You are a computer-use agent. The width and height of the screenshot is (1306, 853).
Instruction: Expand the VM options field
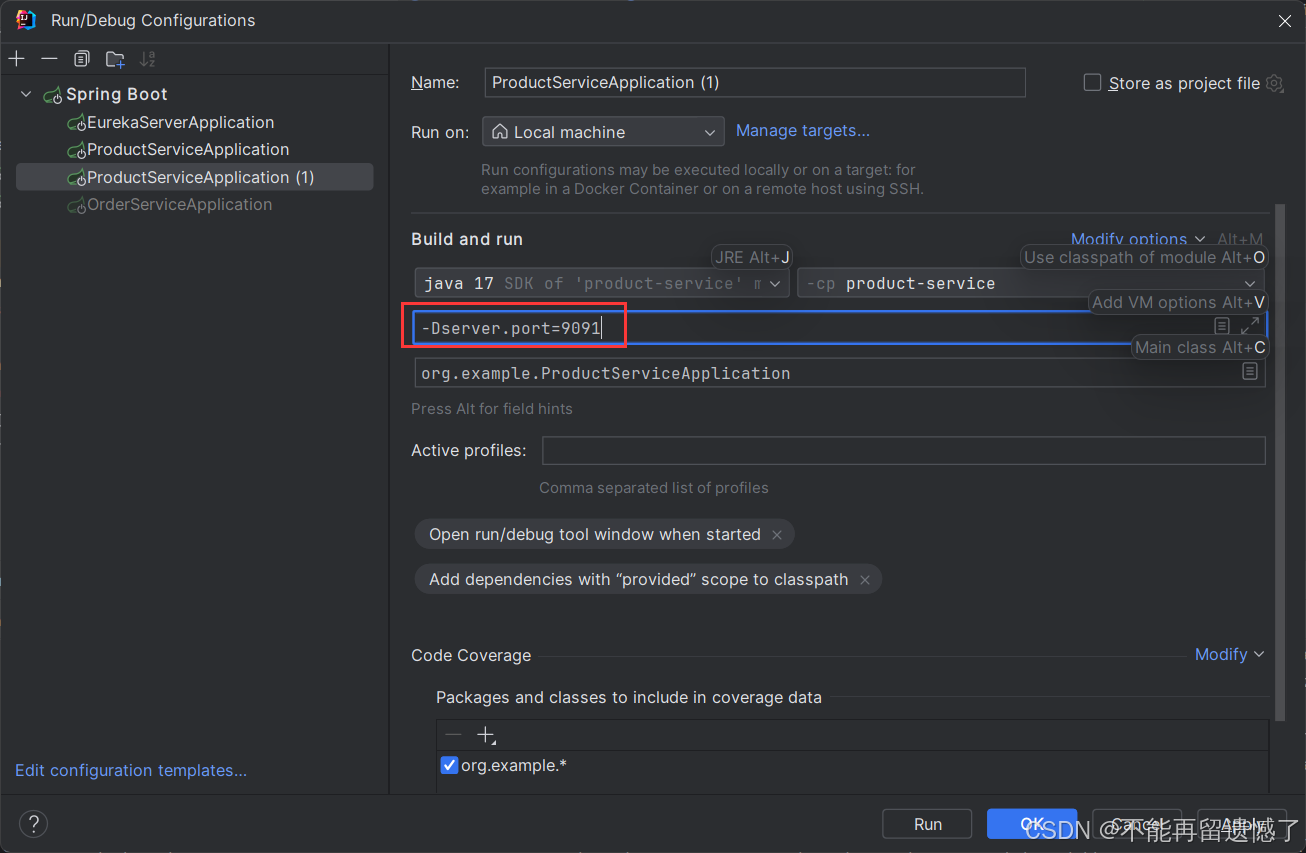point(1250,326)
